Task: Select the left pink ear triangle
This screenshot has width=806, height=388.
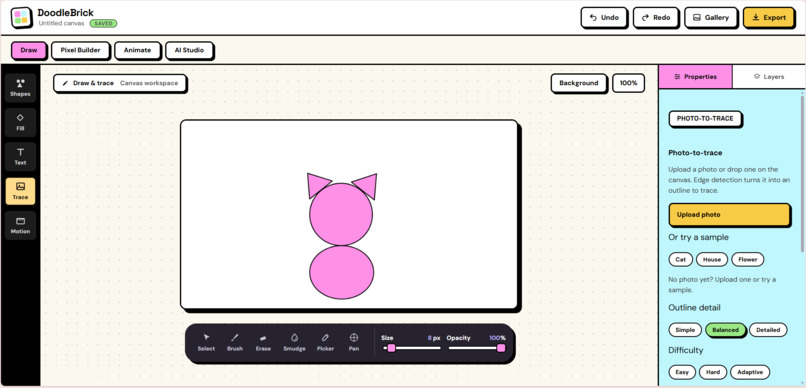Action: [316, 184]
